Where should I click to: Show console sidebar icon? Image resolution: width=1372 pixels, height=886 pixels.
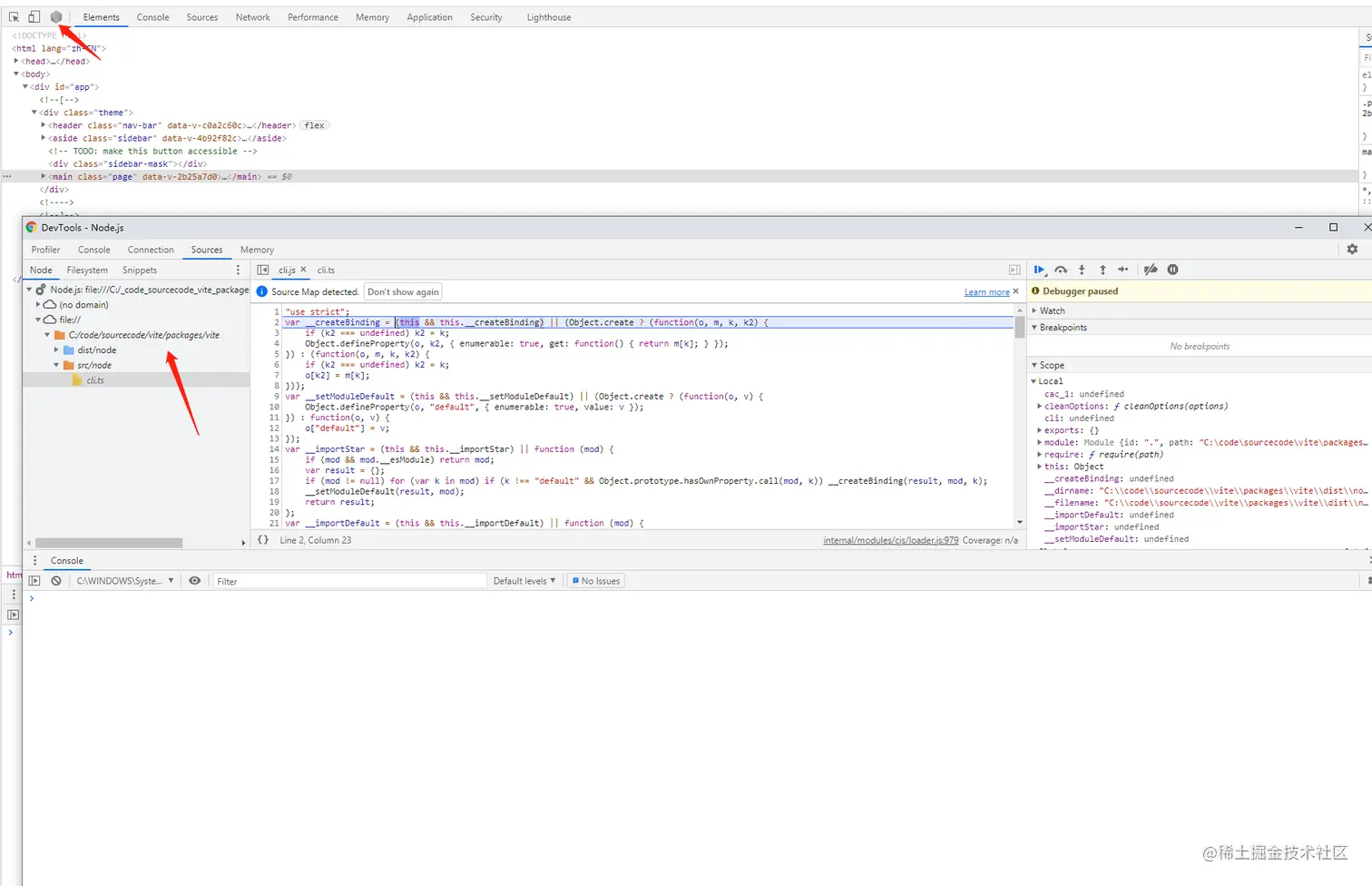(x=34, y=581)
